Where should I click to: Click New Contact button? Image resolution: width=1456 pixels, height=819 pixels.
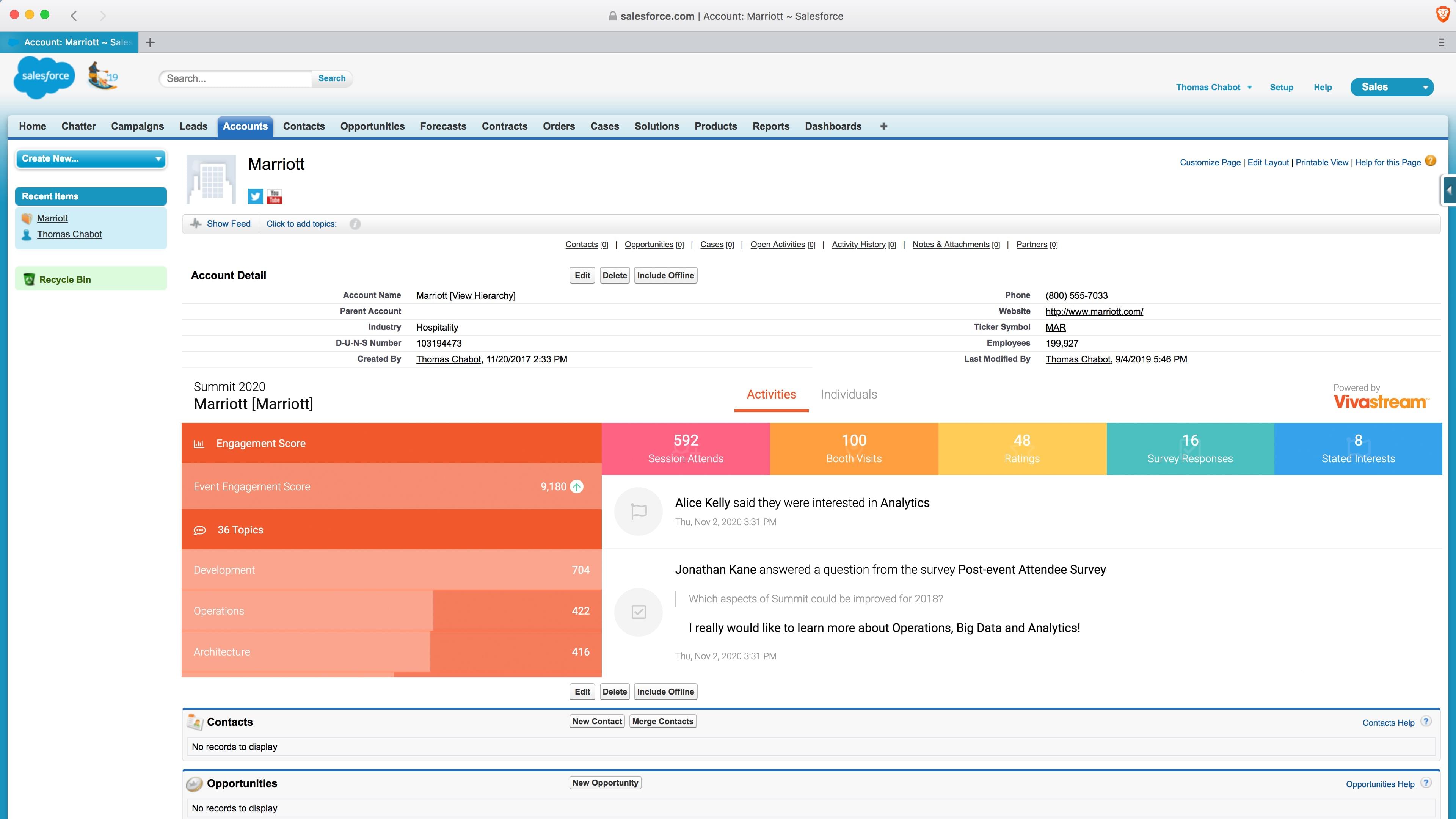pos(597,721)
